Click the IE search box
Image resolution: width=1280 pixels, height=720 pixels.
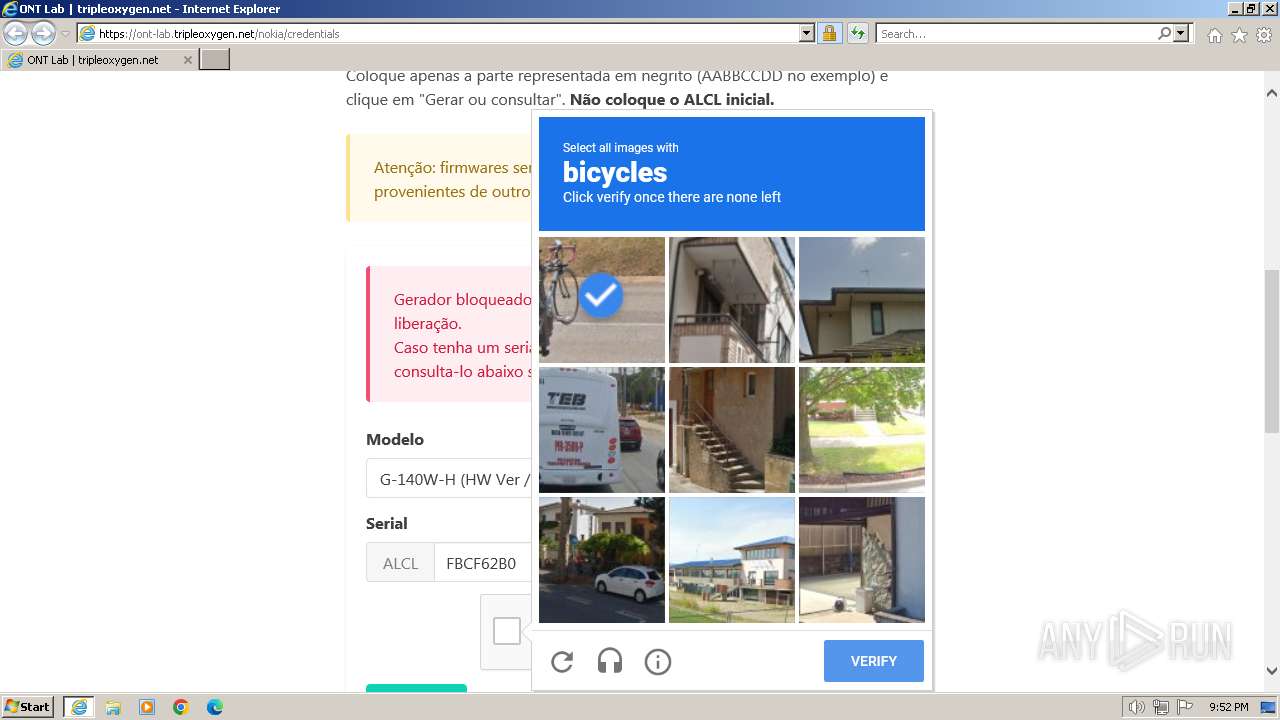[1016, 33]
